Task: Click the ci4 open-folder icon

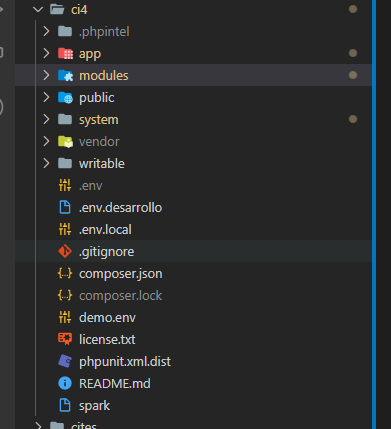Action: (57, 9)
